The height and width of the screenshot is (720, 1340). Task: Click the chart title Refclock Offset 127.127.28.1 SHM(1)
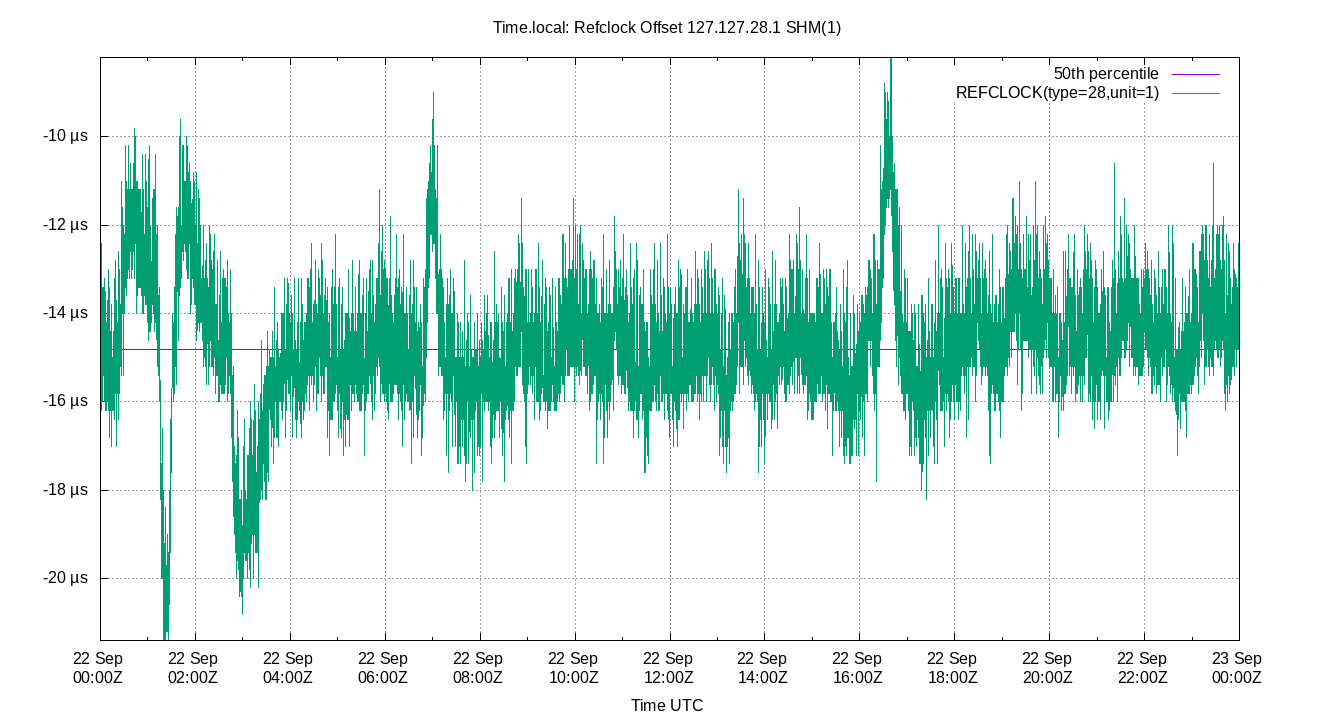point(667,27)
